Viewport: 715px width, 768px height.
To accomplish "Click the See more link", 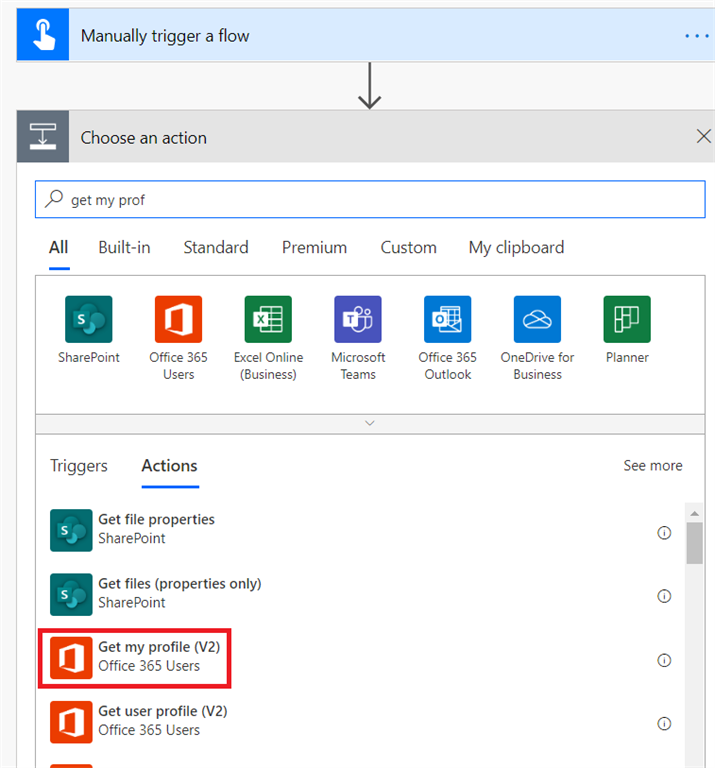I will [x=653, y=466].
